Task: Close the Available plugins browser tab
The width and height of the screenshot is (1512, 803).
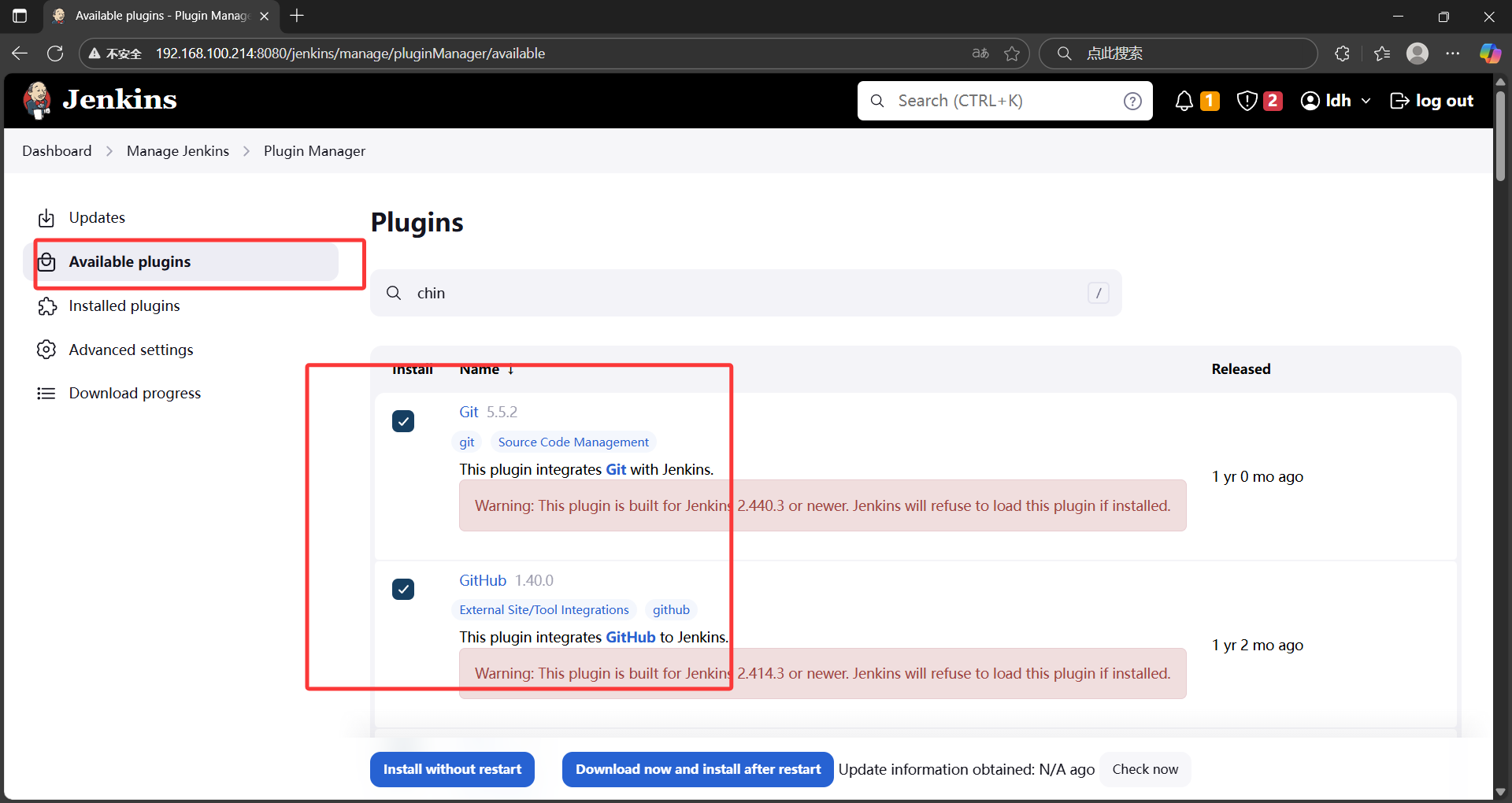Action: click(x=265, y=16)
